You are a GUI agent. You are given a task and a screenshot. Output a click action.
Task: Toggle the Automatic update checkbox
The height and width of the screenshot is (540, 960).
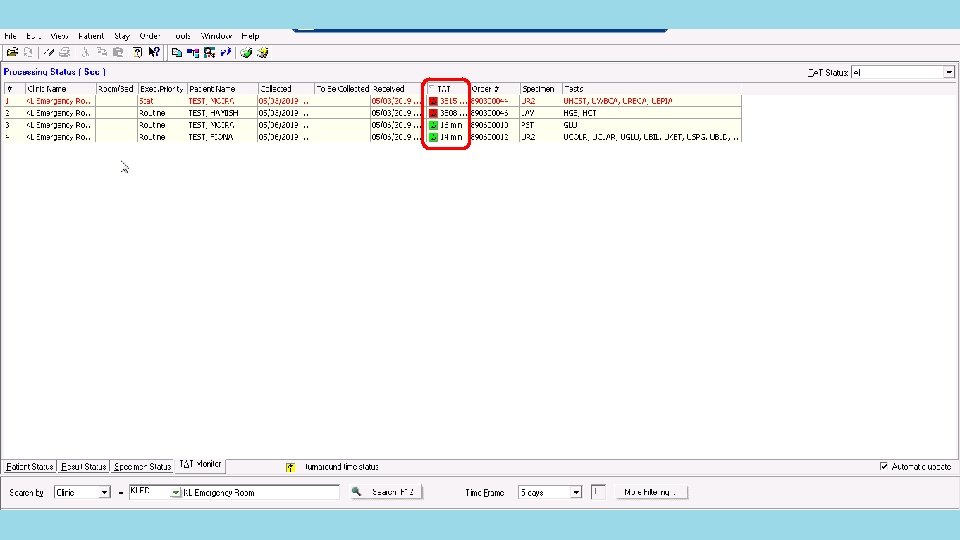click(x=883, y=467)
